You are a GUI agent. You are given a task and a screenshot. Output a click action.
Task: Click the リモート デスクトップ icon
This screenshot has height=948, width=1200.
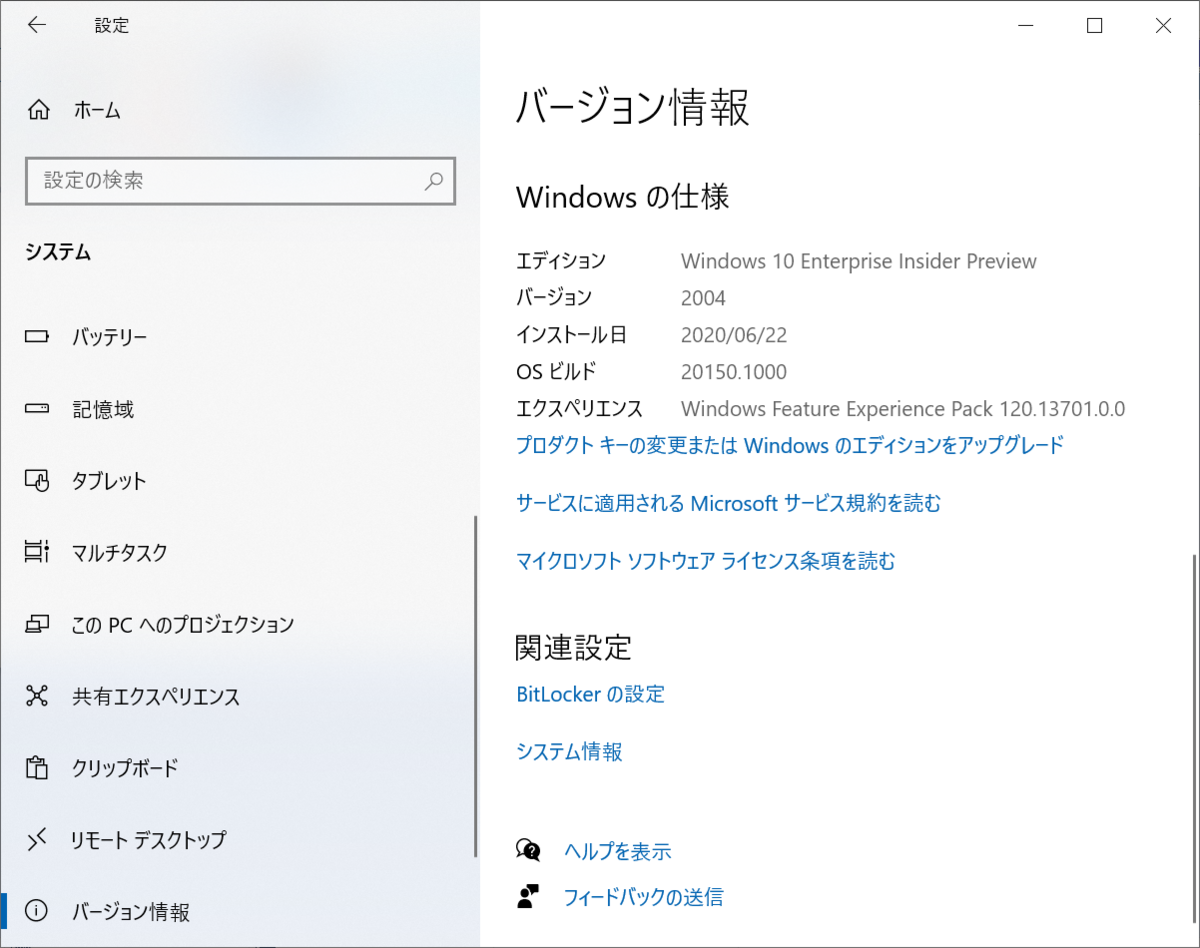(x=37, y=840)
